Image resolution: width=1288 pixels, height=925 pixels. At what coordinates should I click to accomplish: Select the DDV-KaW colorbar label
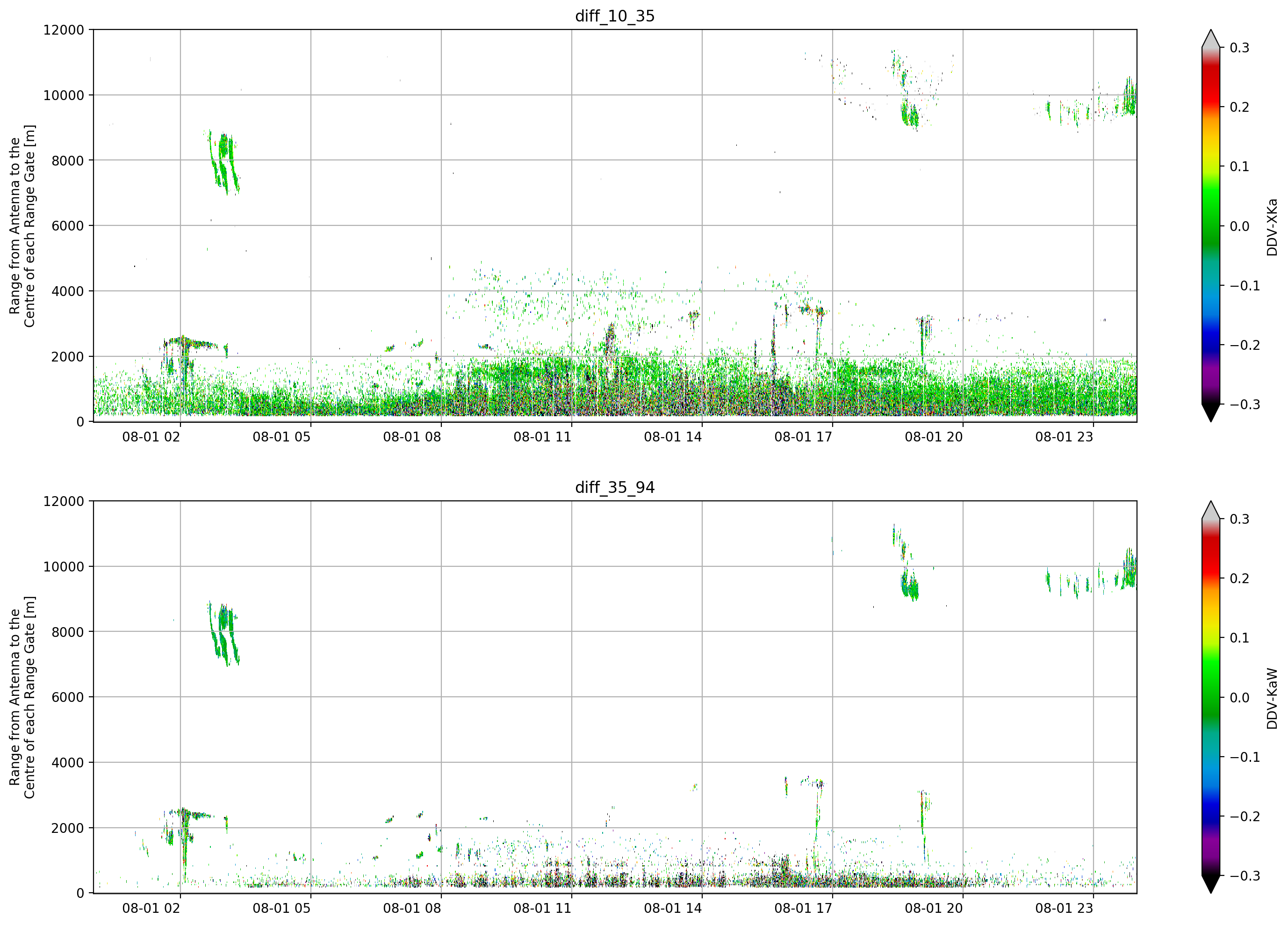click(1272, 698)
